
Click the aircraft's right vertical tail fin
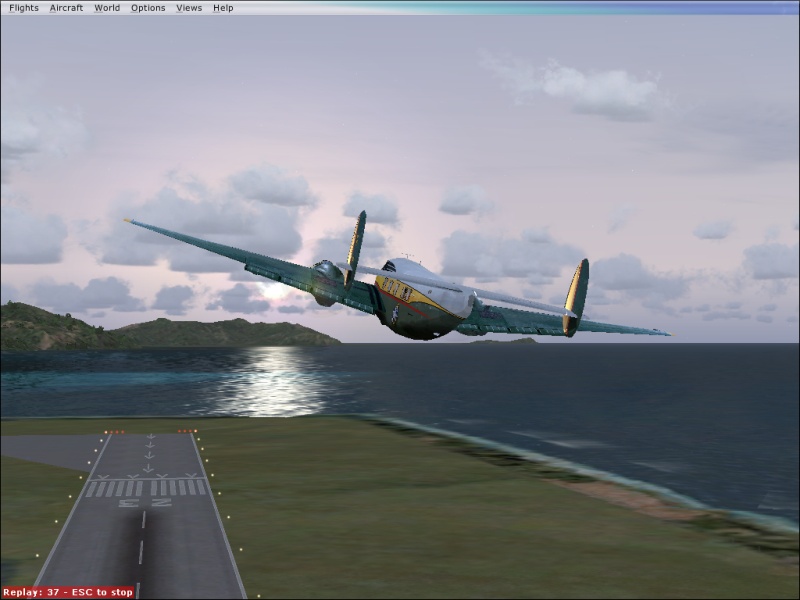(x=576, y=290)
